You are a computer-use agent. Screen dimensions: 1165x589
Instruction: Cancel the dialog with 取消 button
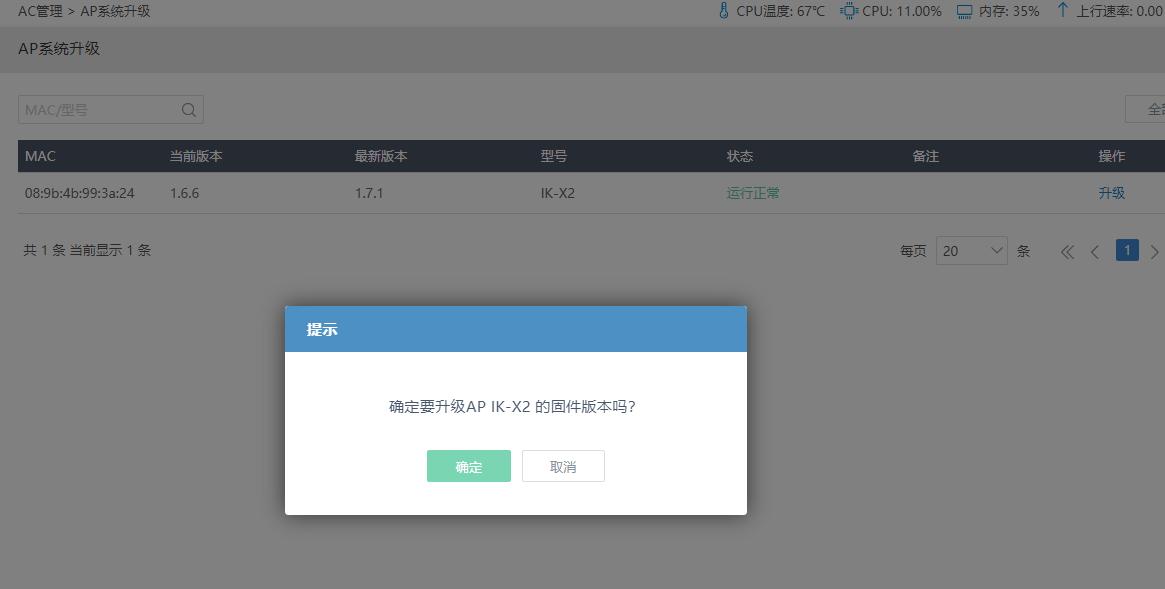(x=563, y=466)
